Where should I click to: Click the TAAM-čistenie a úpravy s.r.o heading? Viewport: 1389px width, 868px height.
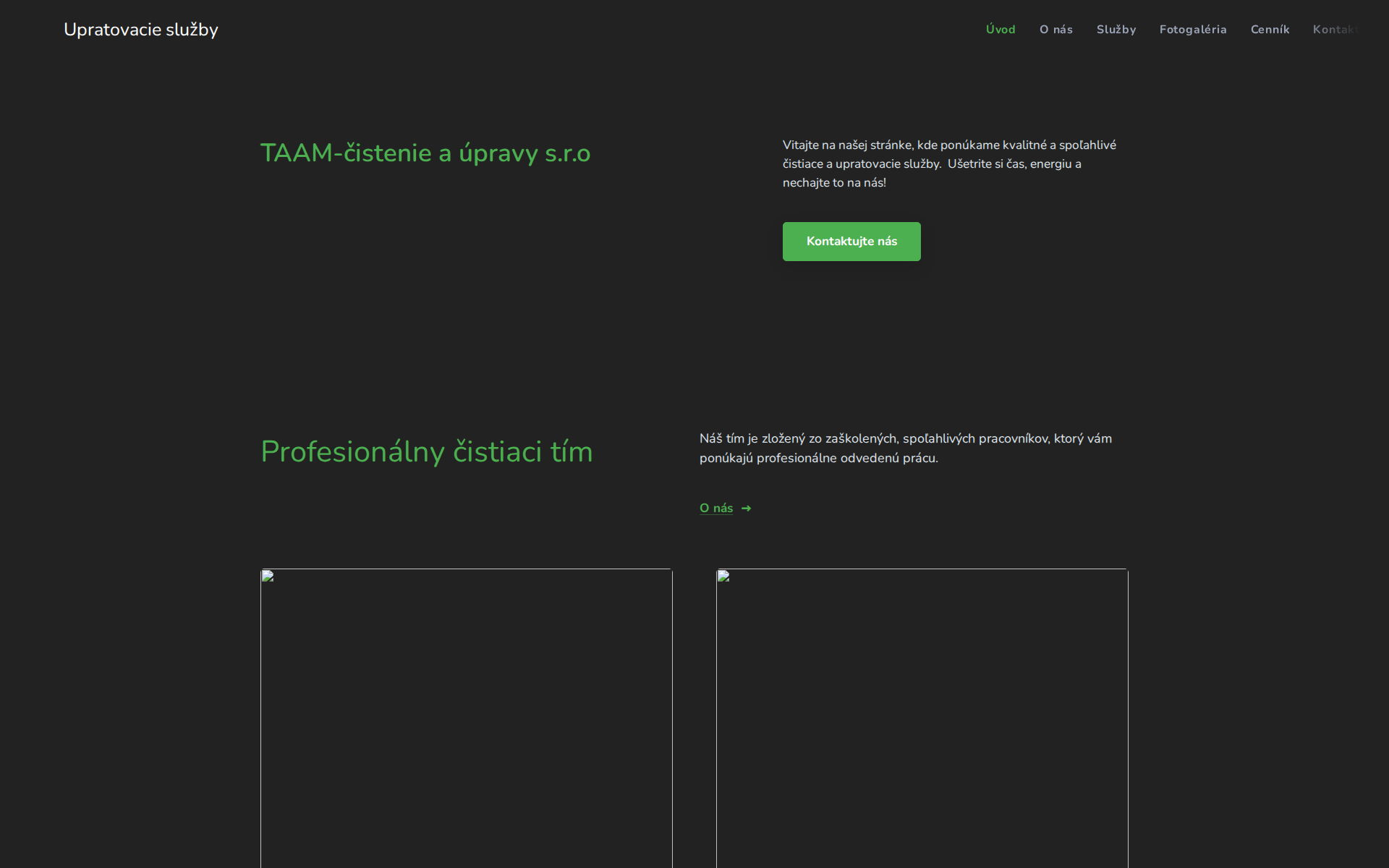425,153
